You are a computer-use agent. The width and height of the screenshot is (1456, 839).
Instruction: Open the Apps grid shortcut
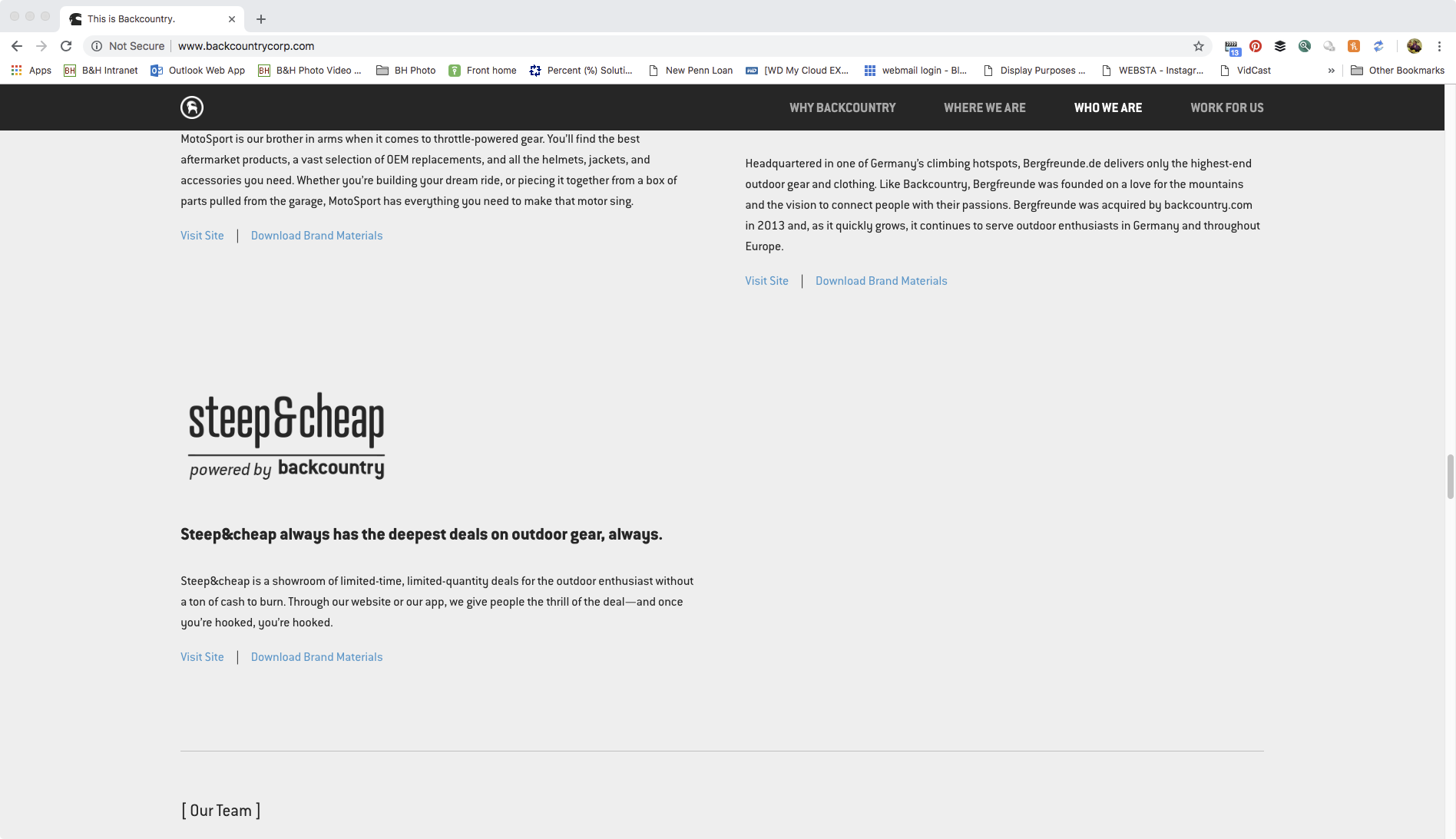(x=31, y=70)
